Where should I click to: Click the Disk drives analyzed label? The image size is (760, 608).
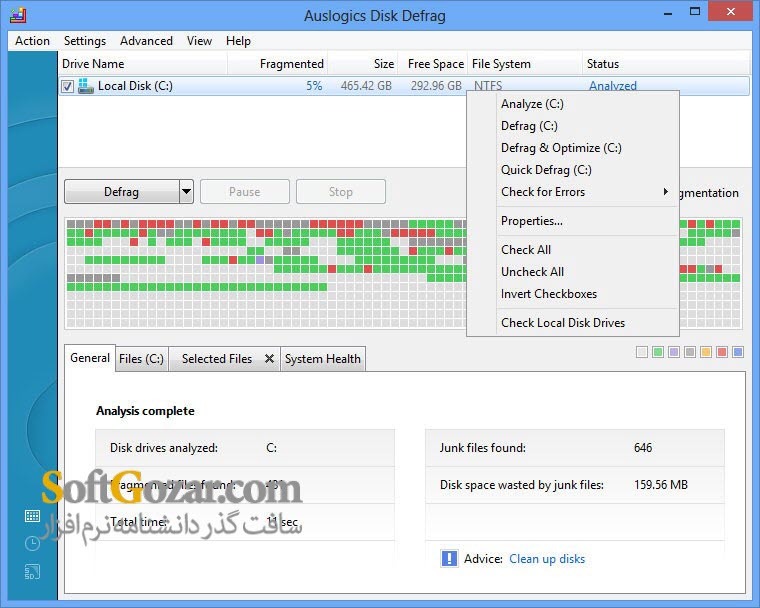tap(164, 448)
